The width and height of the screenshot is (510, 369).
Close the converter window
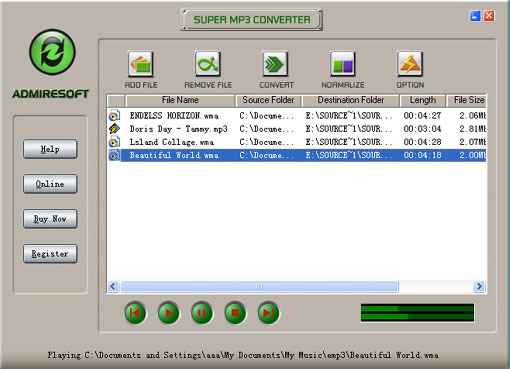(x=489, y=16)
